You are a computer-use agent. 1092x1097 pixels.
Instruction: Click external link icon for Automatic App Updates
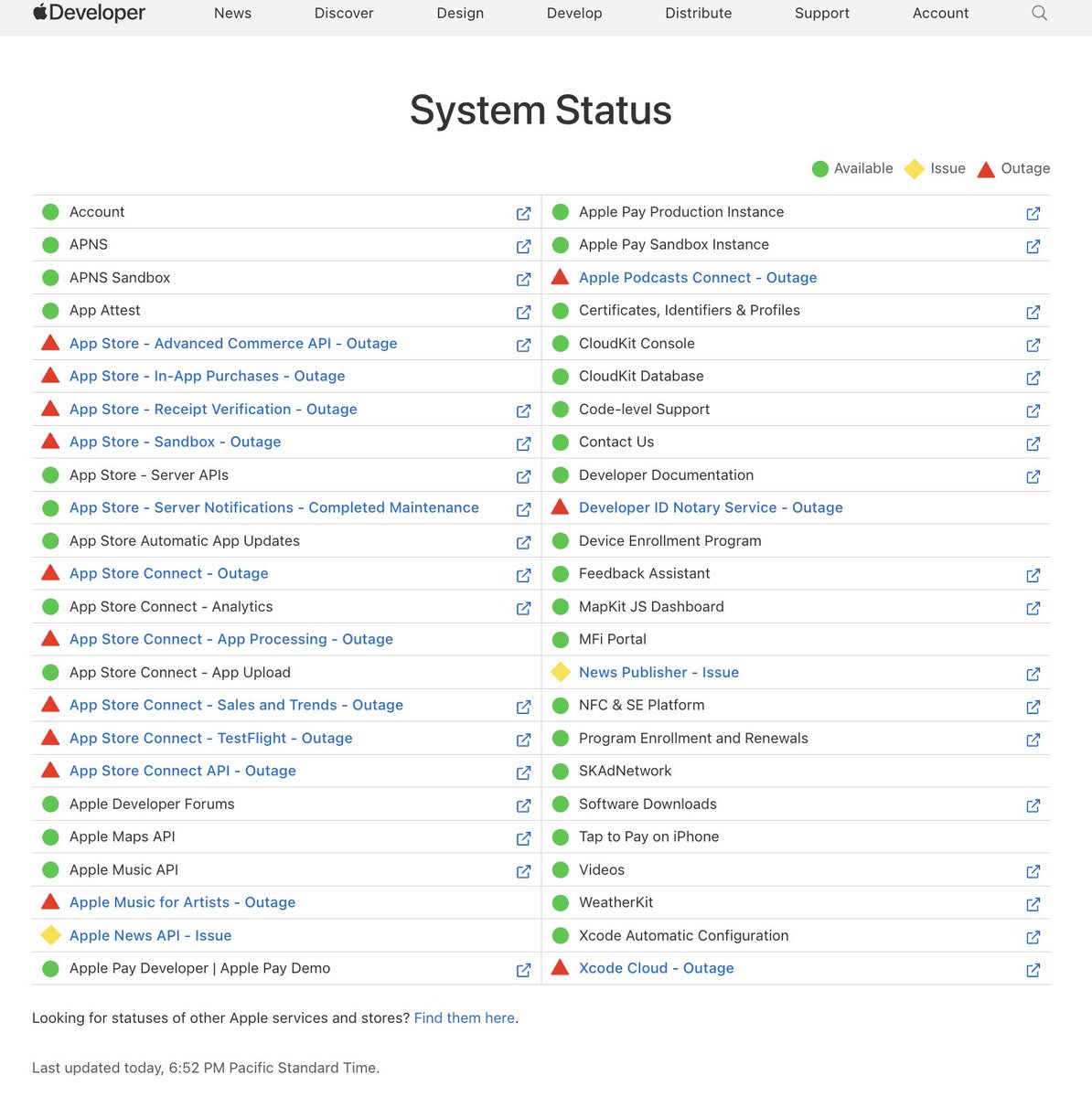tap(523, 542)
